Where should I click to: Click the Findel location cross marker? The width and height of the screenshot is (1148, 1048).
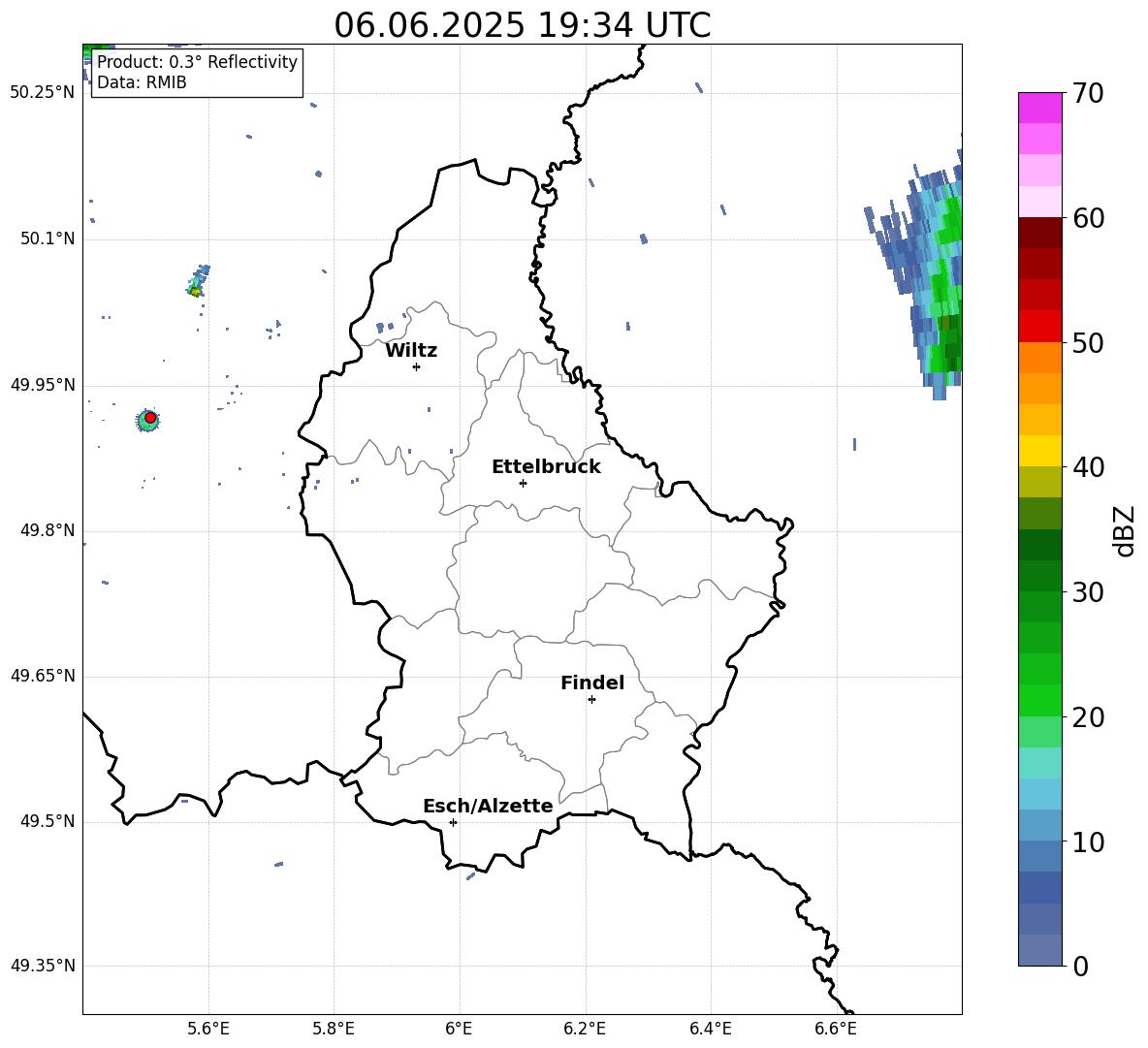click(591, 700)
